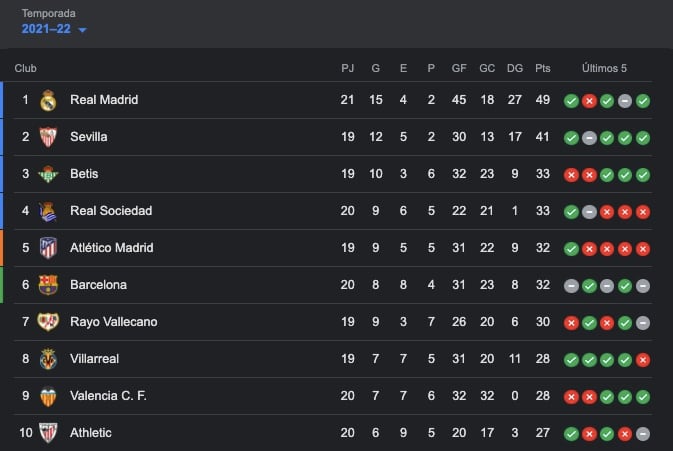Select the Pts column header
The image size is (673, 451).
click(x=543, y=68)
